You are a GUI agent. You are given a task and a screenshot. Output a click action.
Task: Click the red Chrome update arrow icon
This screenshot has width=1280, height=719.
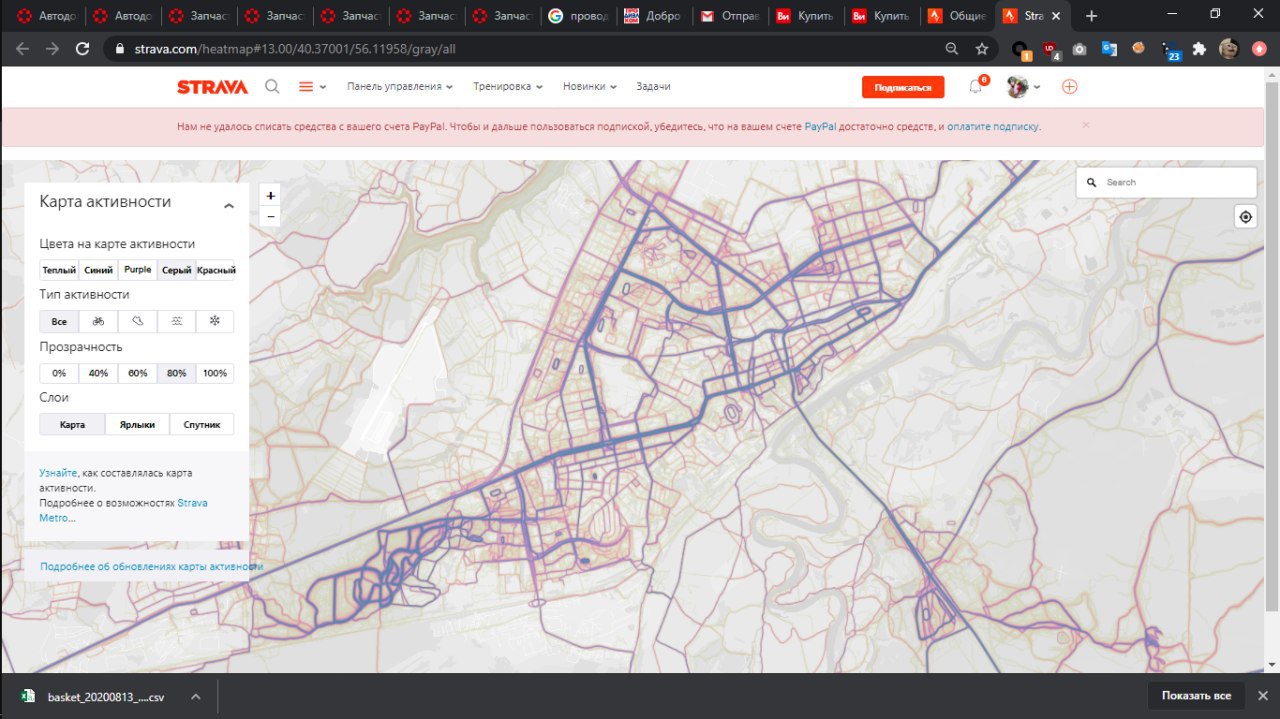point(1259,48)
